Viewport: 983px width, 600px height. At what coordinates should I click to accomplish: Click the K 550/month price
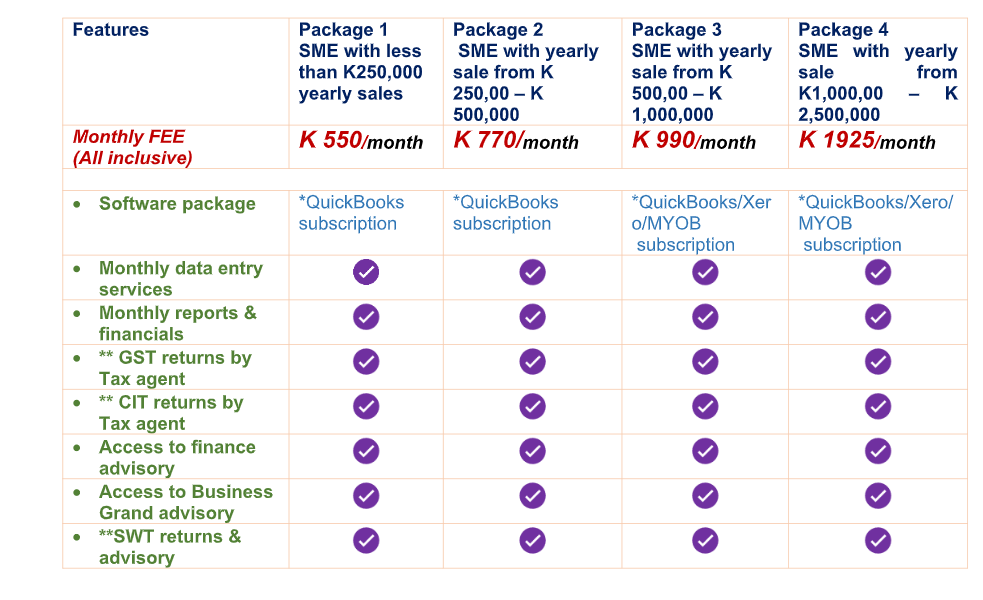[x=361, y=140]
